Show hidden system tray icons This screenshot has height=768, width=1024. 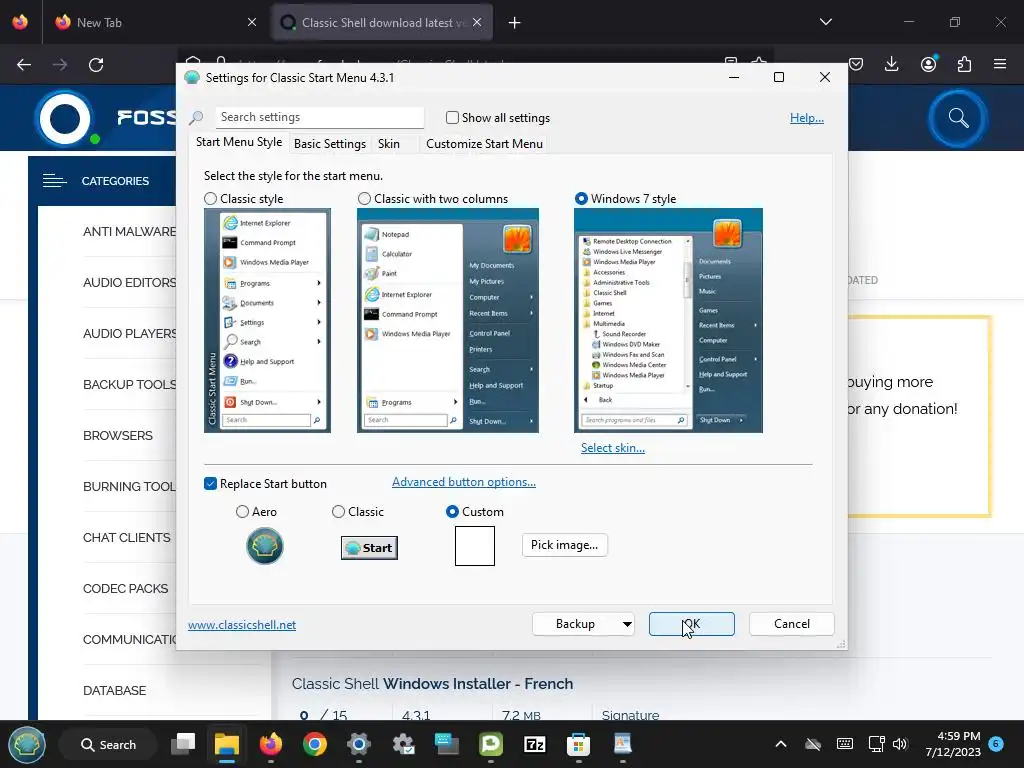coord(780,744)
